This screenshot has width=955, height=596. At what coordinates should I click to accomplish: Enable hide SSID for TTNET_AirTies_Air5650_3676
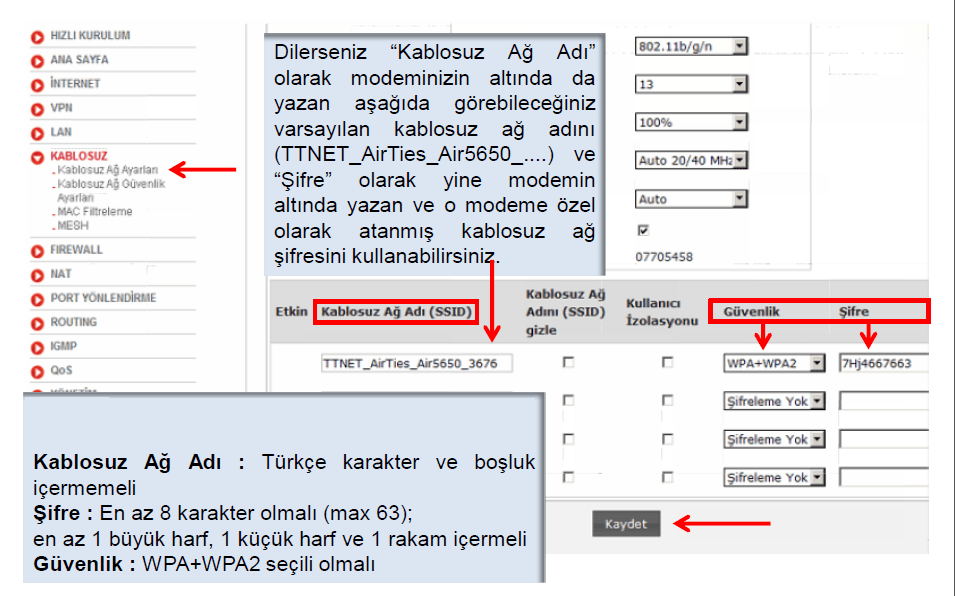tap(568, 362)
